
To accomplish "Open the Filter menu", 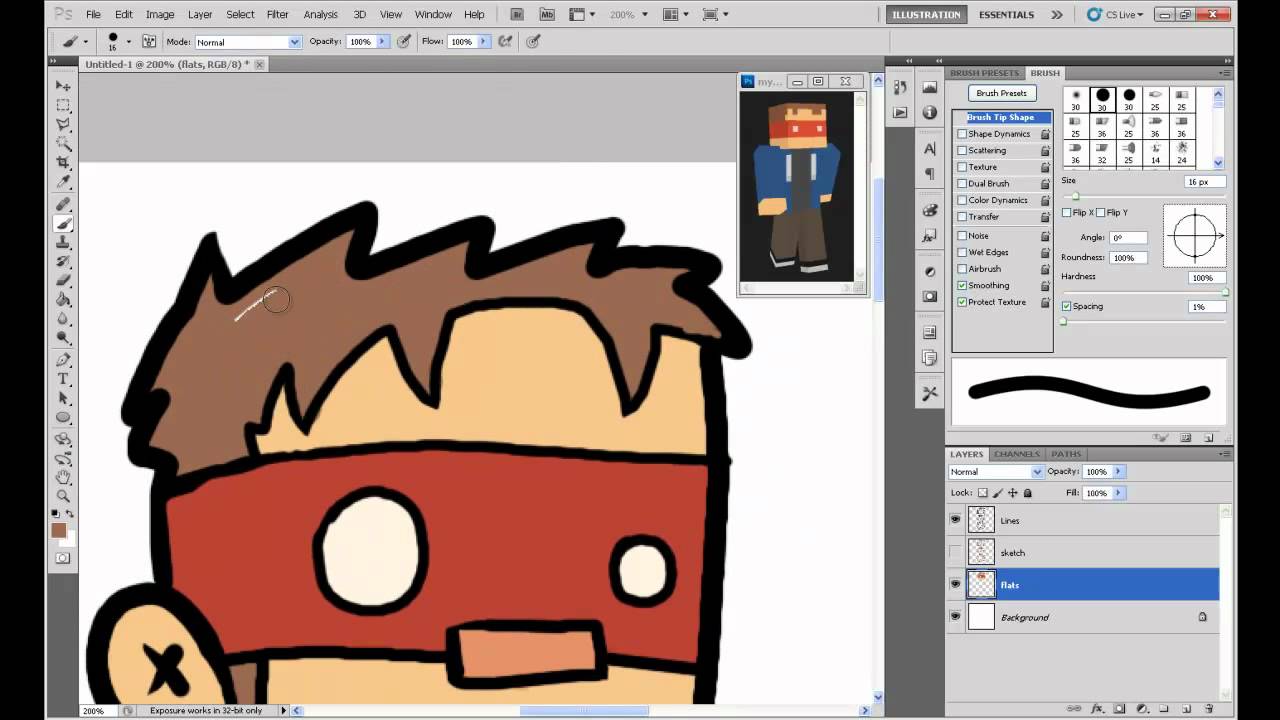I will (277, 14).
